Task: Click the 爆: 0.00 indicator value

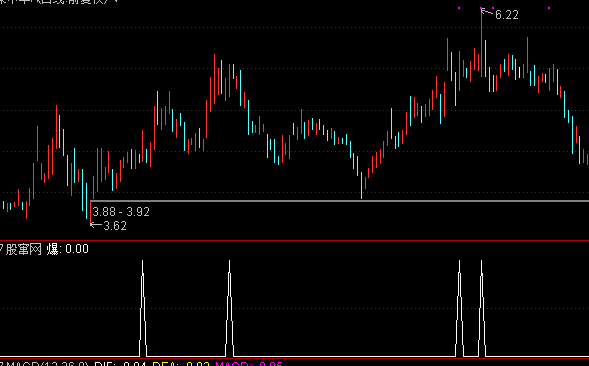Action: tap(68, 249)
